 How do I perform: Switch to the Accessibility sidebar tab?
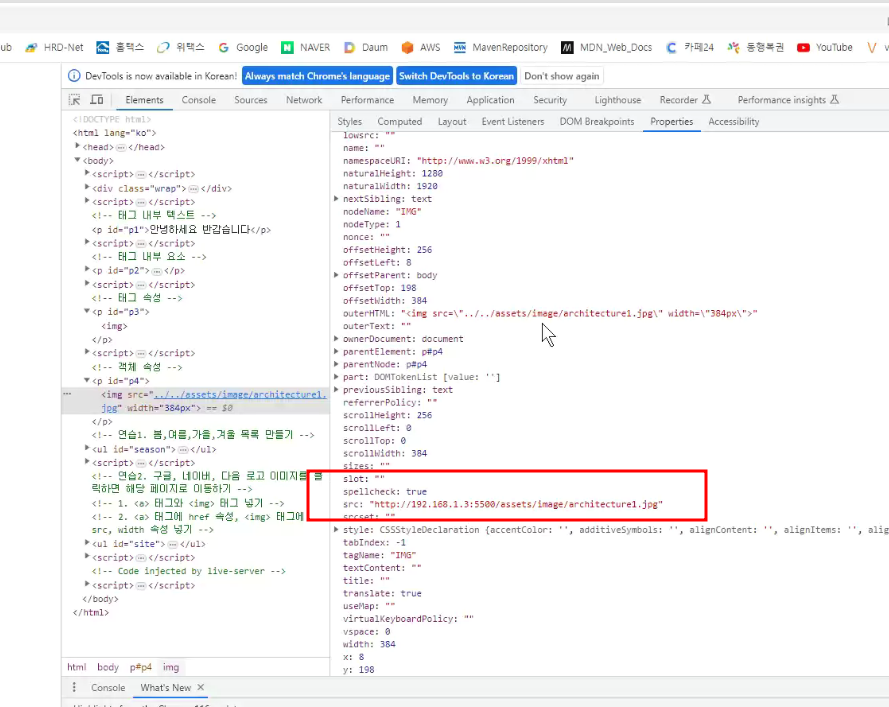pos(734,121)
